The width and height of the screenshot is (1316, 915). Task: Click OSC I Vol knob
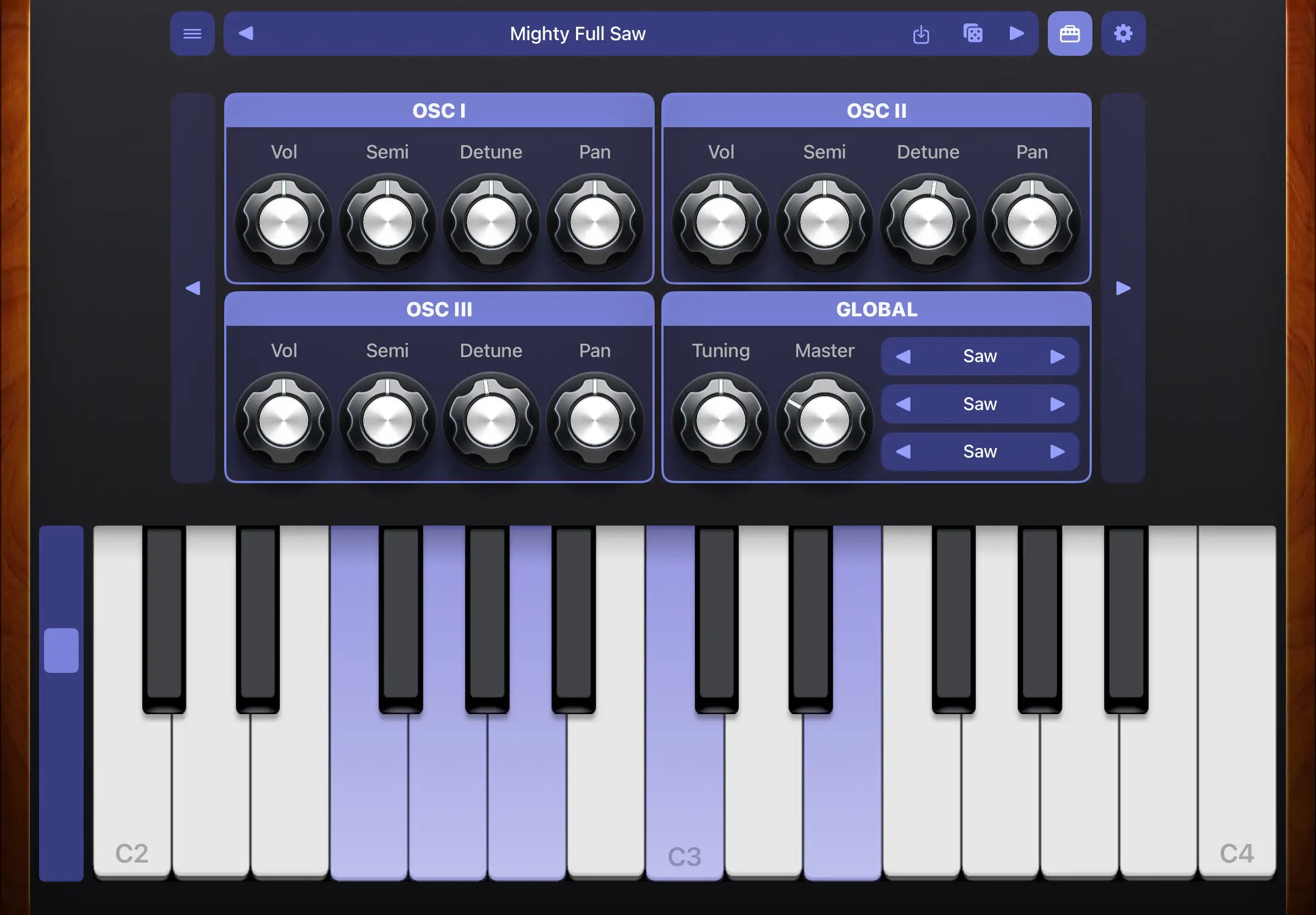[284, 223]
